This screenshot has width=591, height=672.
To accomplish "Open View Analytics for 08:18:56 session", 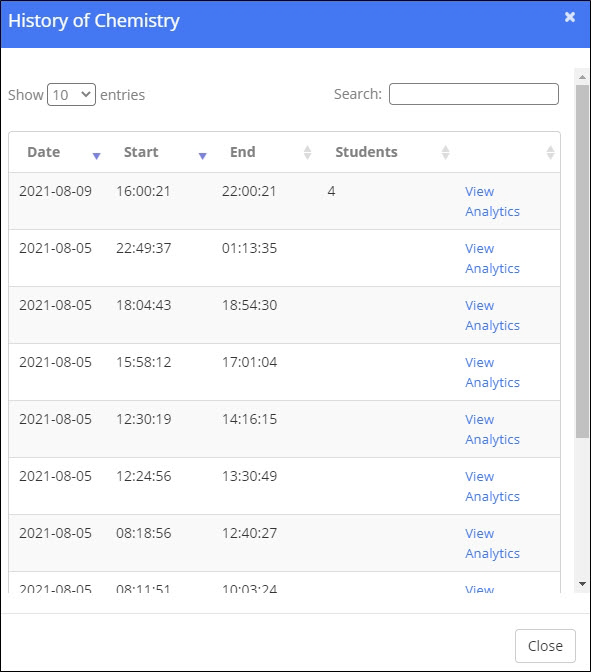I will click(492, 543).
